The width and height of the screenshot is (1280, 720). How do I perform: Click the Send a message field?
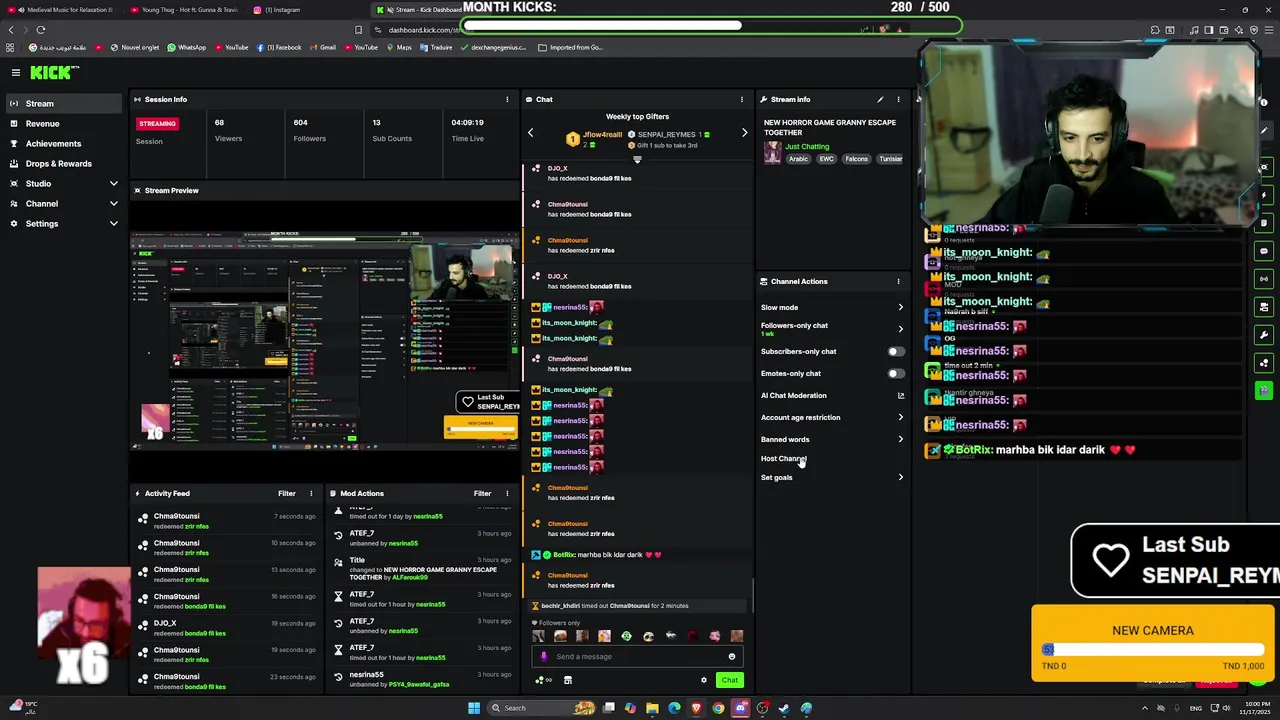pyautogui.click(x=638, y=657)
